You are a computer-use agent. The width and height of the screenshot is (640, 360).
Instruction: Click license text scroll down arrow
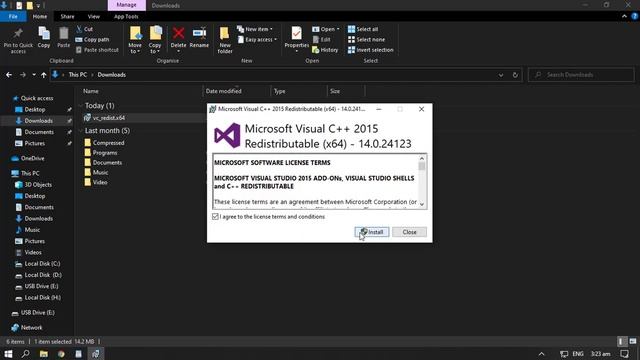coord(422,204)
